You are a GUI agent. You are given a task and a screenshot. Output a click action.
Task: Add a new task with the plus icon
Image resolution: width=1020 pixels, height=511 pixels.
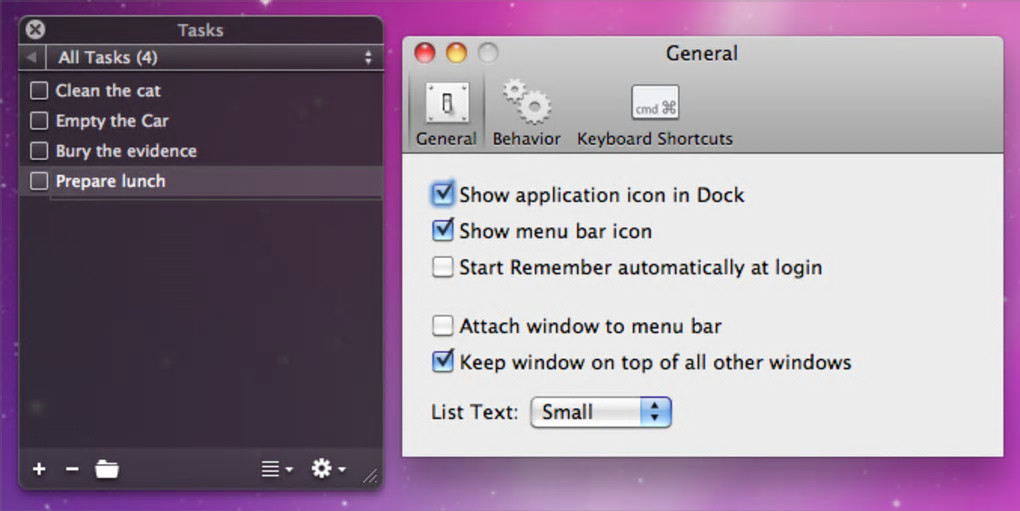(x=39, y=469)
